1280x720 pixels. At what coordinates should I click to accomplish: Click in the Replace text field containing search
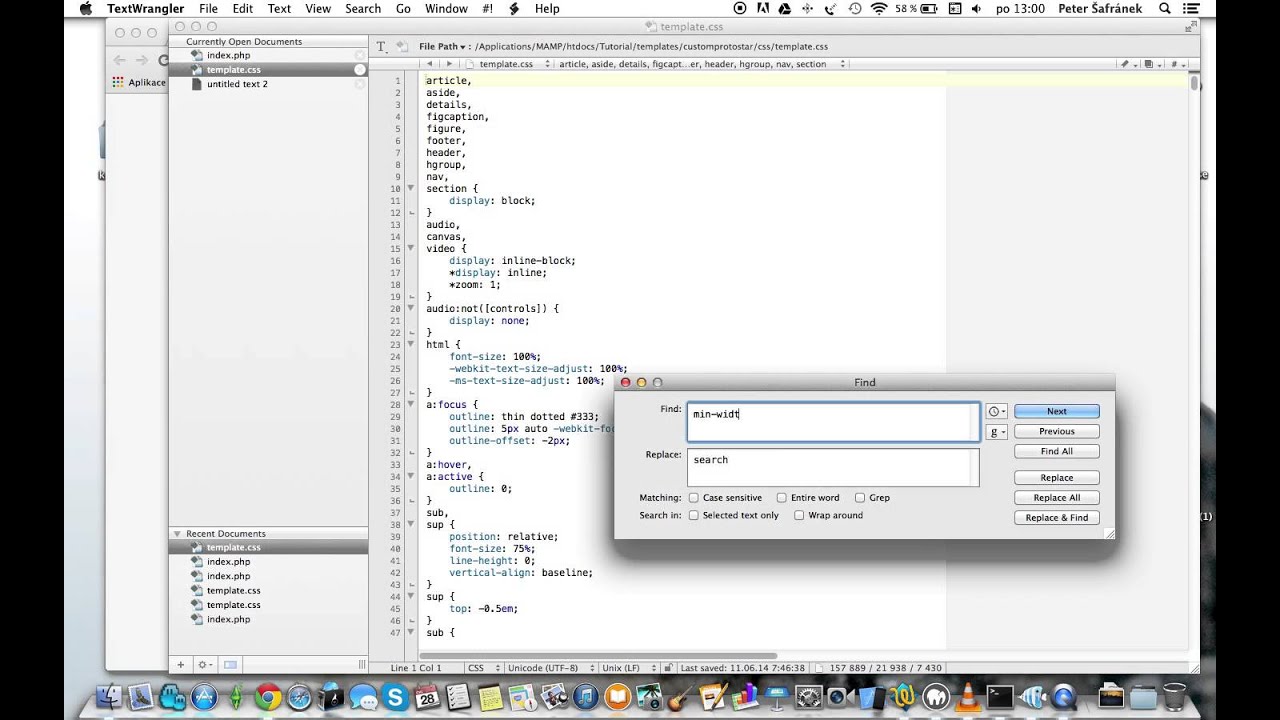coord(833,468)
